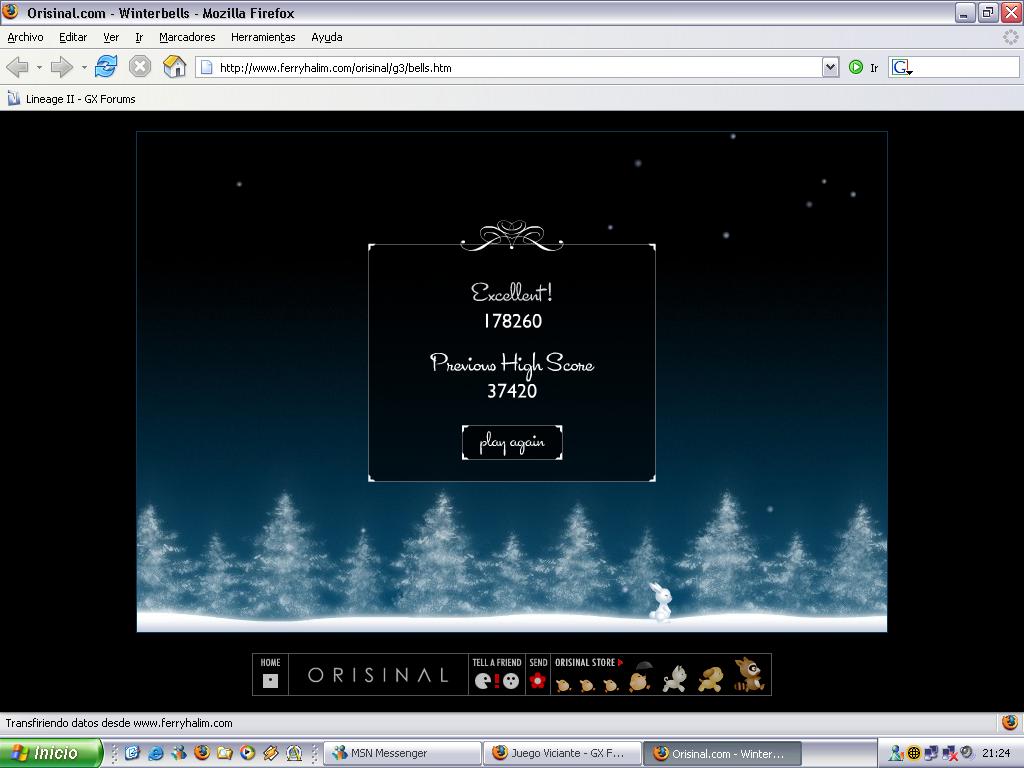Click the Transfiriendo datos status bar text

click(119, 723)
